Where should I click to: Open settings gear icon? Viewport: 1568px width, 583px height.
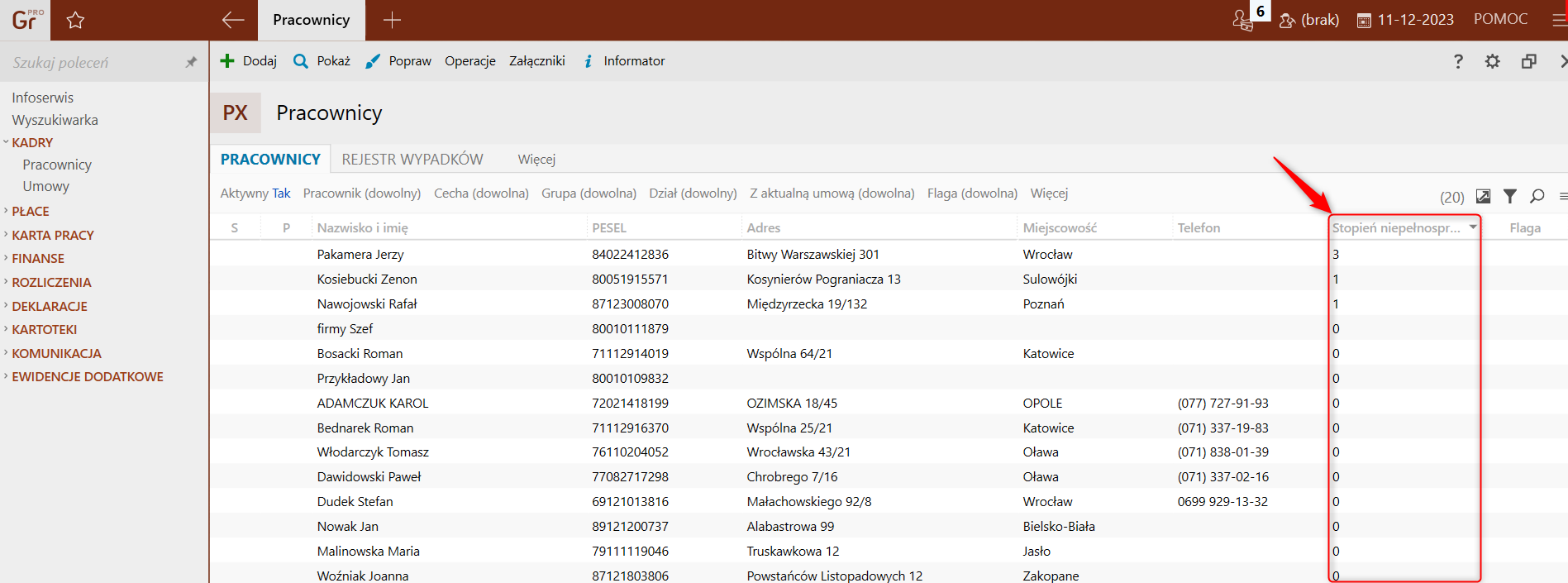(x=1492, y=61)
